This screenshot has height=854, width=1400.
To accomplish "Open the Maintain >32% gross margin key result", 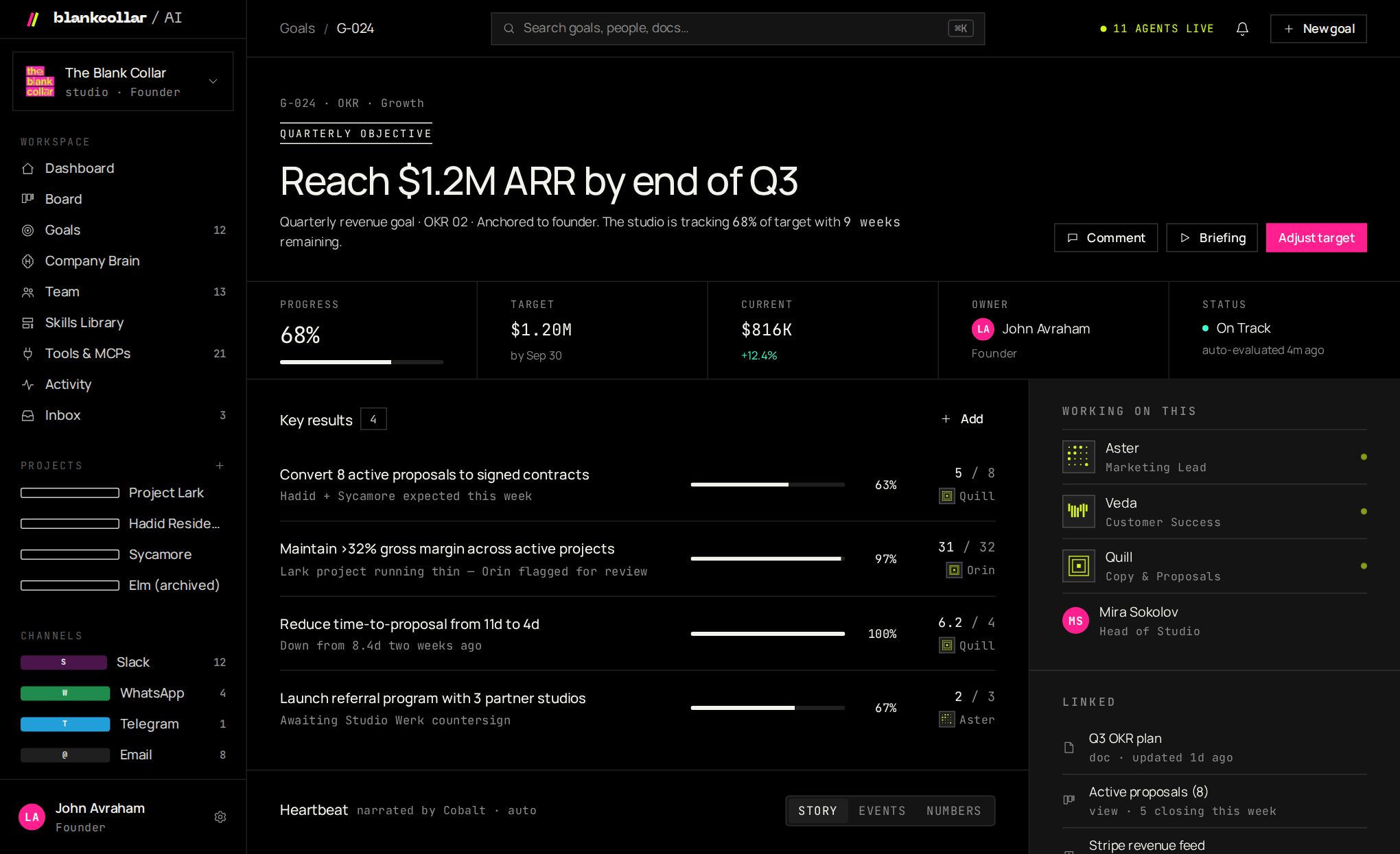I will tap(638, 559).
